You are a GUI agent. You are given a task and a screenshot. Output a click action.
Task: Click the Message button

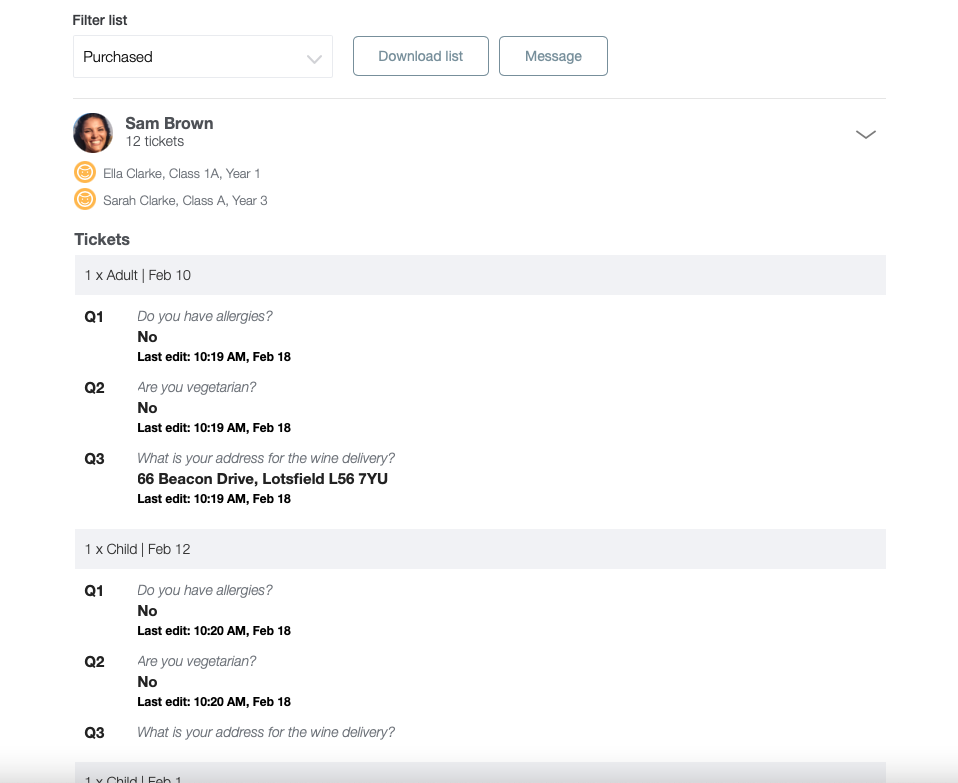(553, 56)
